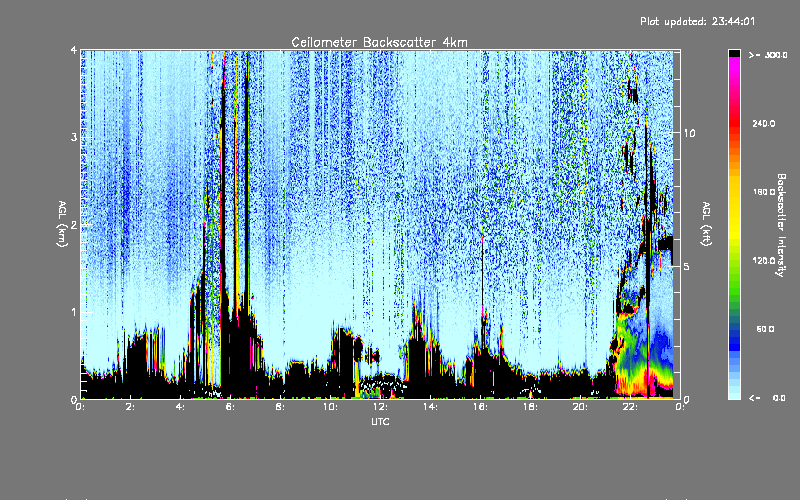Click the '22:' UTC hour tick label

point(630,407)
